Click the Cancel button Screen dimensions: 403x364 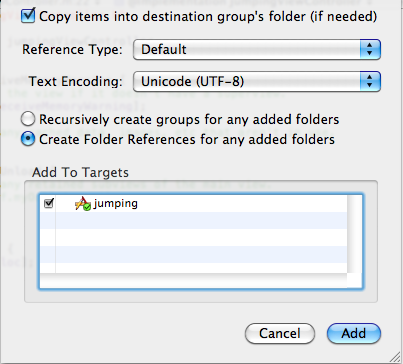pos(280,333)
